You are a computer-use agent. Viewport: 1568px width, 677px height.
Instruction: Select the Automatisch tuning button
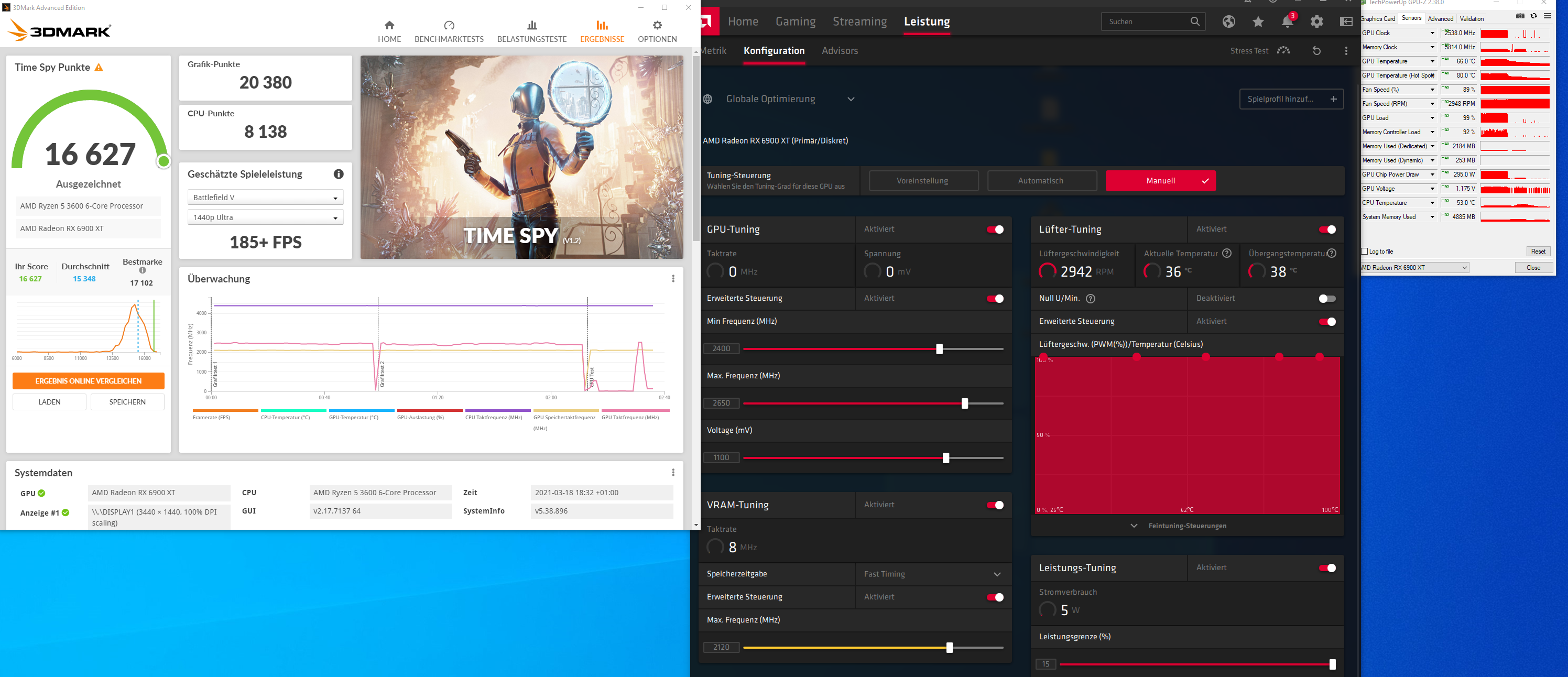click(x=1041, y=181)
